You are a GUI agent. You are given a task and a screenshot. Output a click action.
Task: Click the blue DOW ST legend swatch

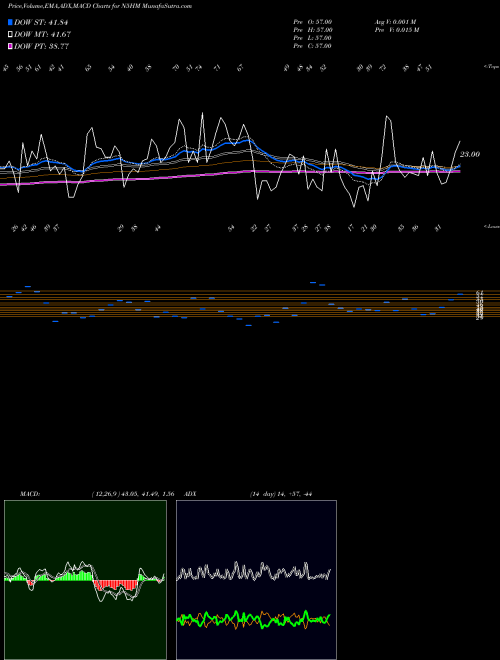tap(10, 22)
